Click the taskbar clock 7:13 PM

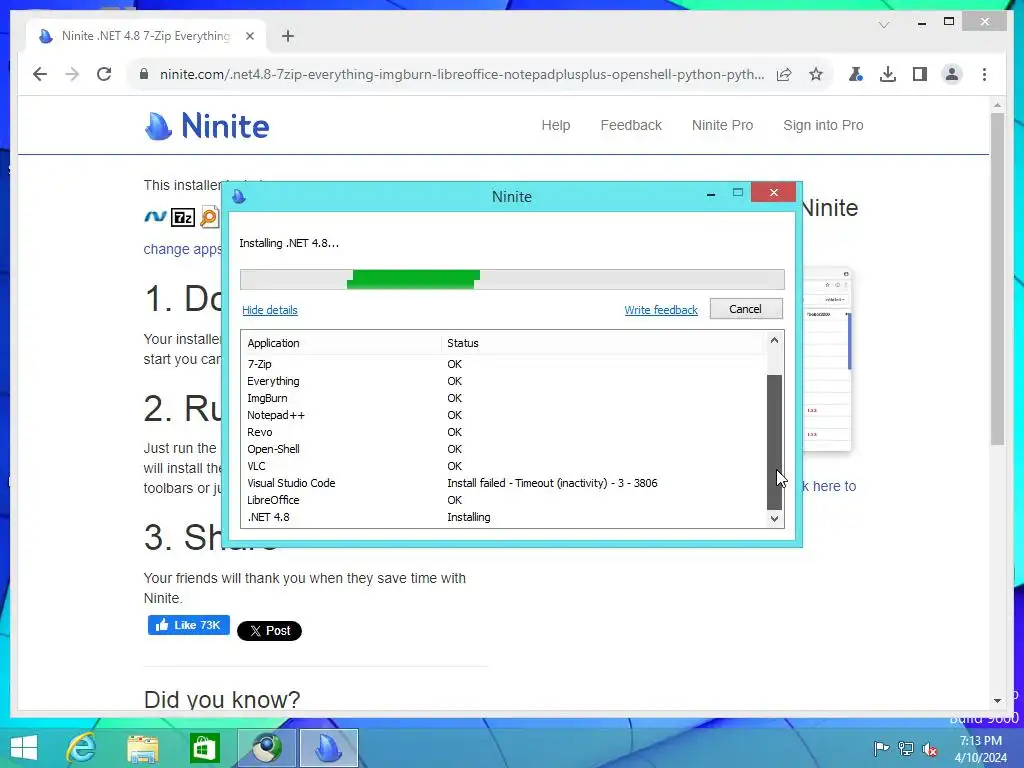(980, 749)
